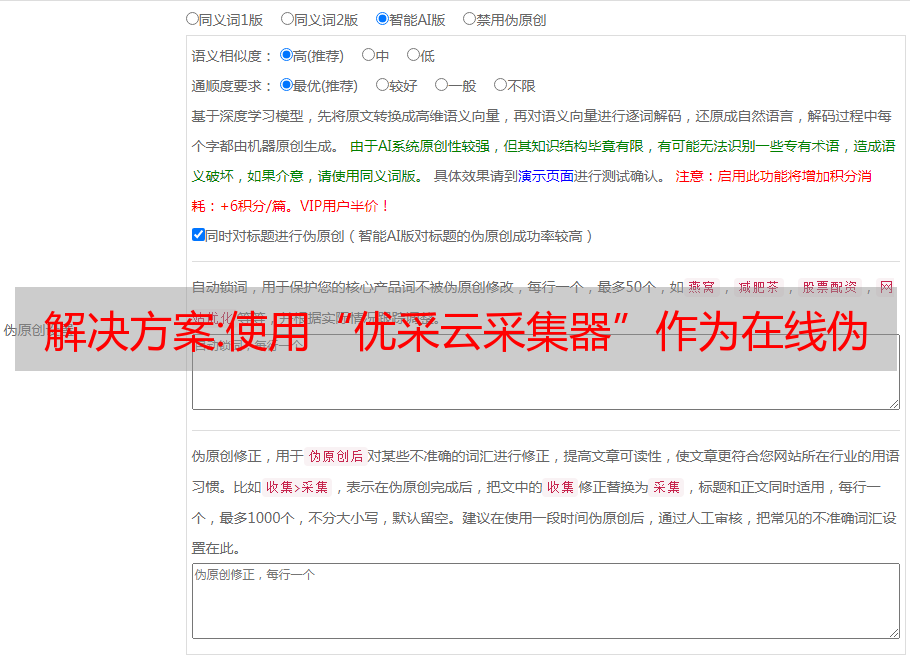Click the 通顺度要求 label
This screenshot has width=911, height=658.
click(232, 86)
